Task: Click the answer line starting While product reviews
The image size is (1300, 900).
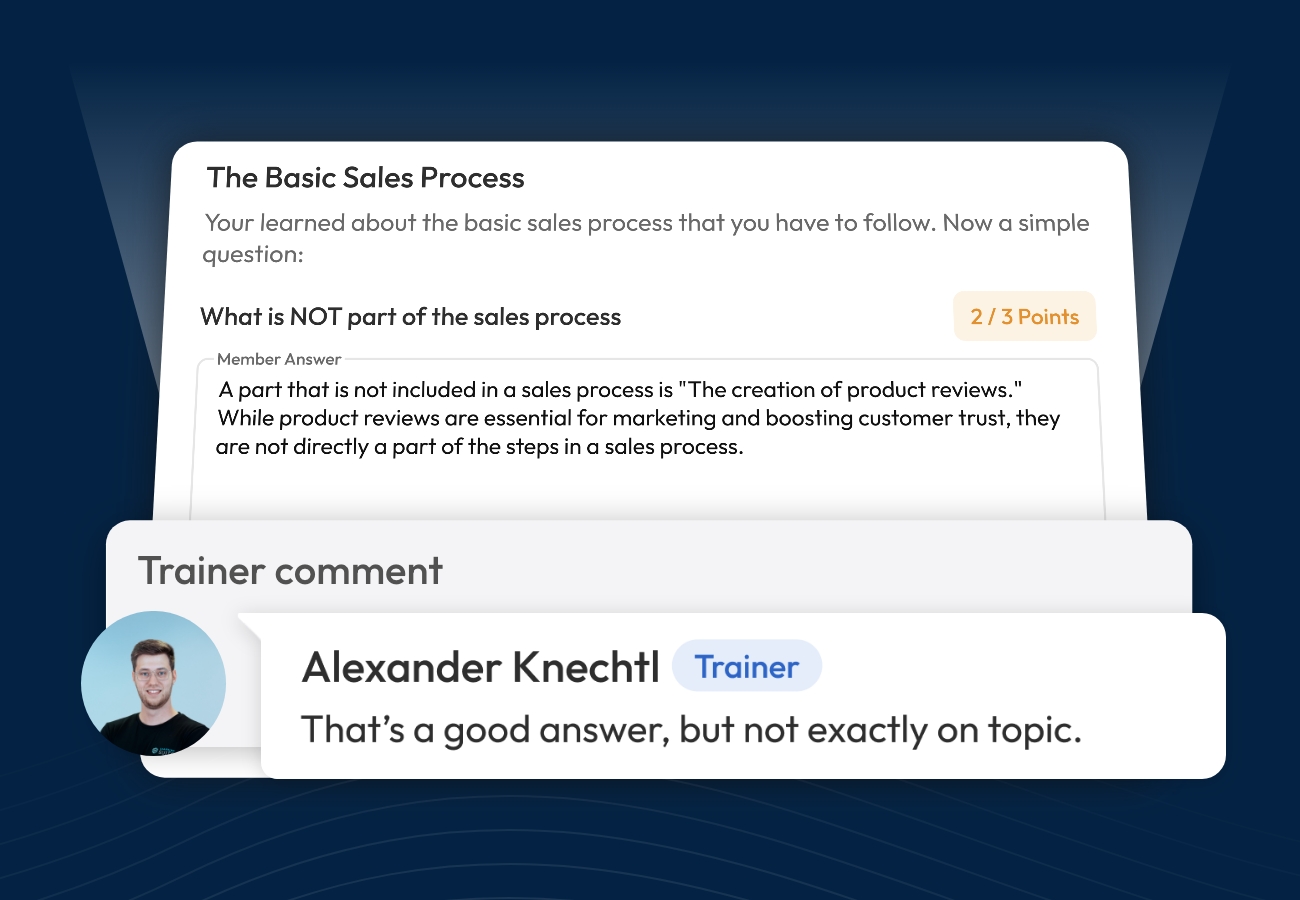Action: coord(638,418)
